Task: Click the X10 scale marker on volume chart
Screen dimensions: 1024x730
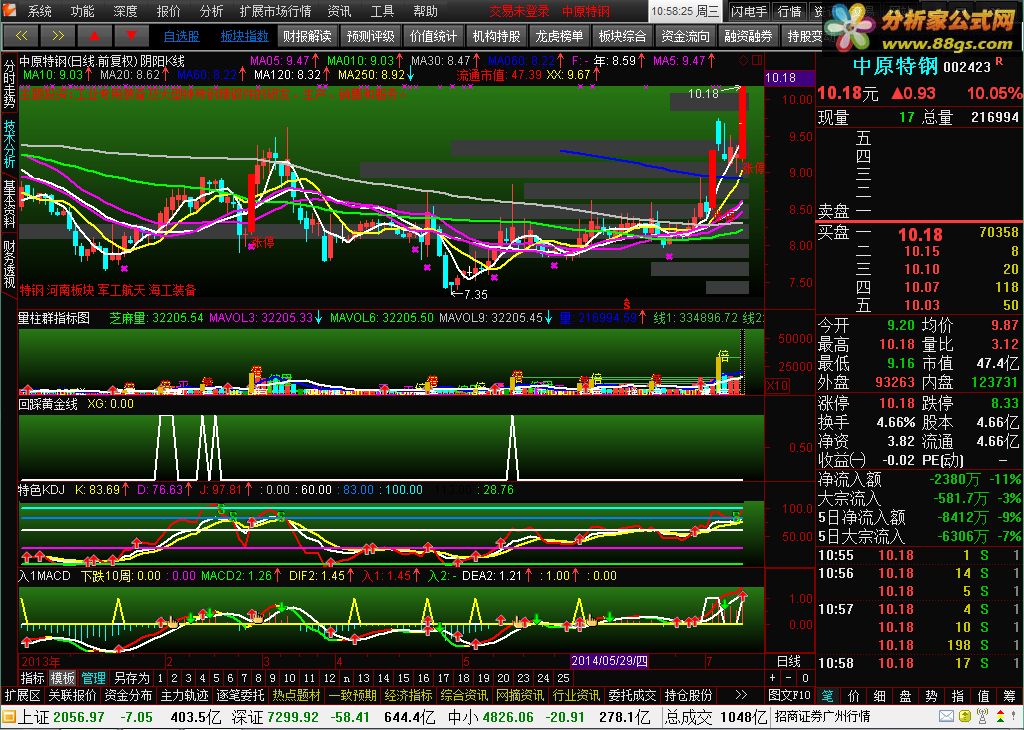Action: [776, 386]
